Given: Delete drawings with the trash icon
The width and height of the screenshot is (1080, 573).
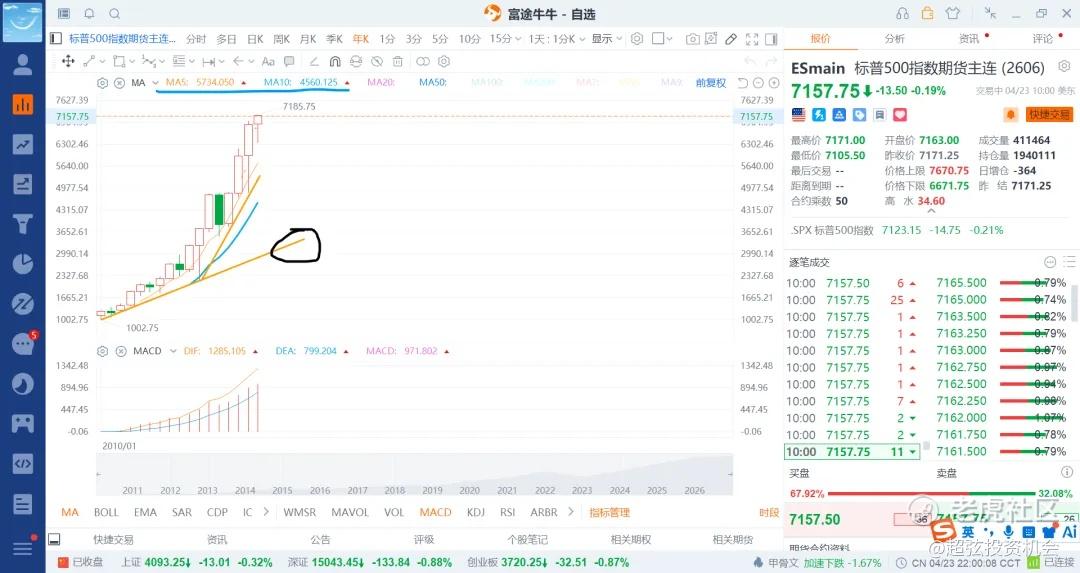Looking at the screenshot, I should coord(397,61).
